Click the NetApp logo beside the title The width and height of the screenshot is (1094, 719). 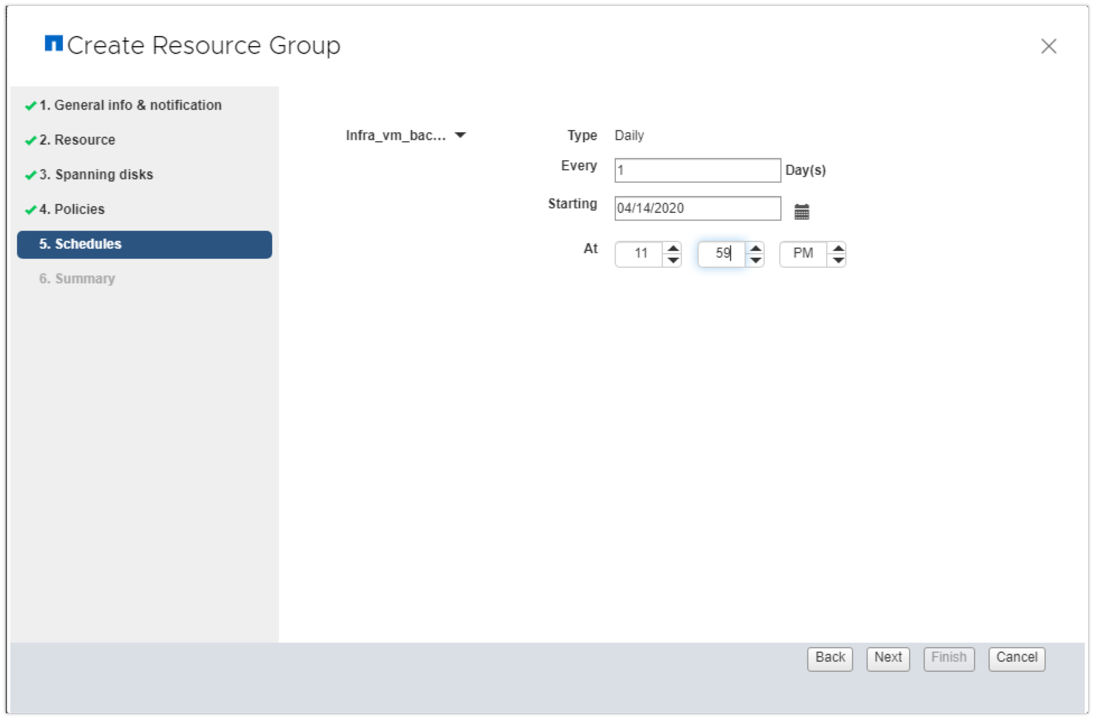[54, 44]
